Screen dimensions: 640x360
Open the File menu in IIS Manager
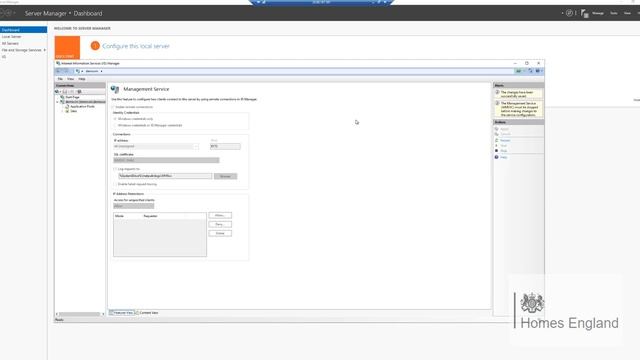coord(60,79)
